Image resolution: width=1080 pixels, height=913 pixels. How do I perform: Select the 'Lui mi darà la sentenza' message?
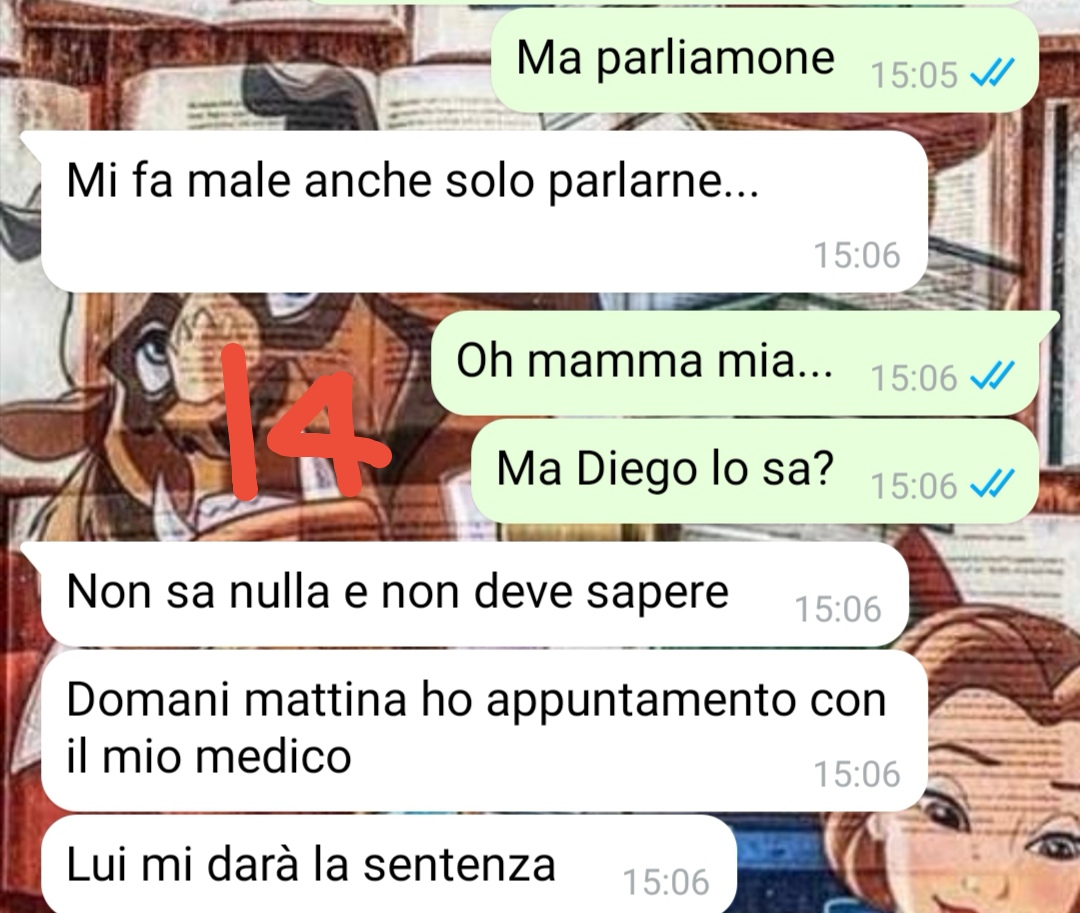pyautogui.click(x=388, y=864)
